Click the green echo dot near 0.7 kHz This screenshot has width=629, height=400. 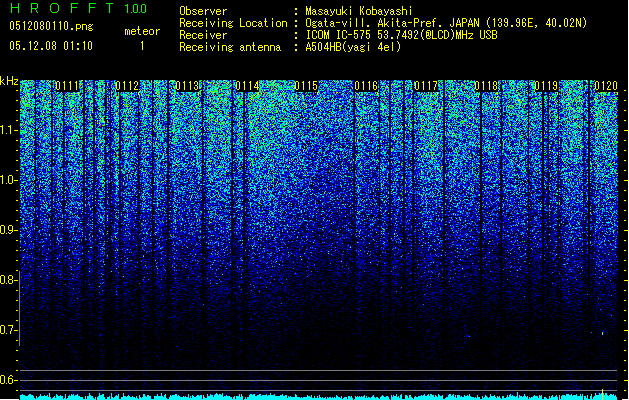coord(603,333)
